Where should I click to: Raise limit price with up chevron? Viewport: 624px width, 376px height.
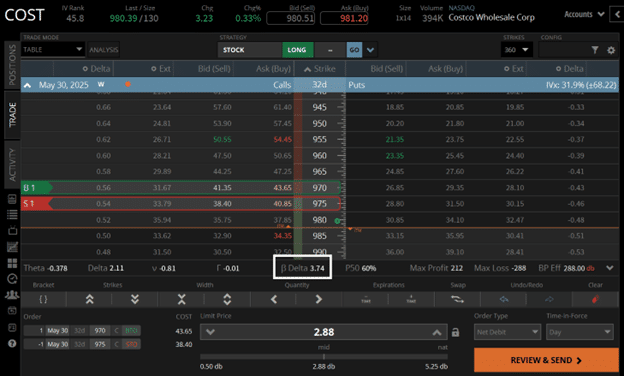(x=437, y=332)
